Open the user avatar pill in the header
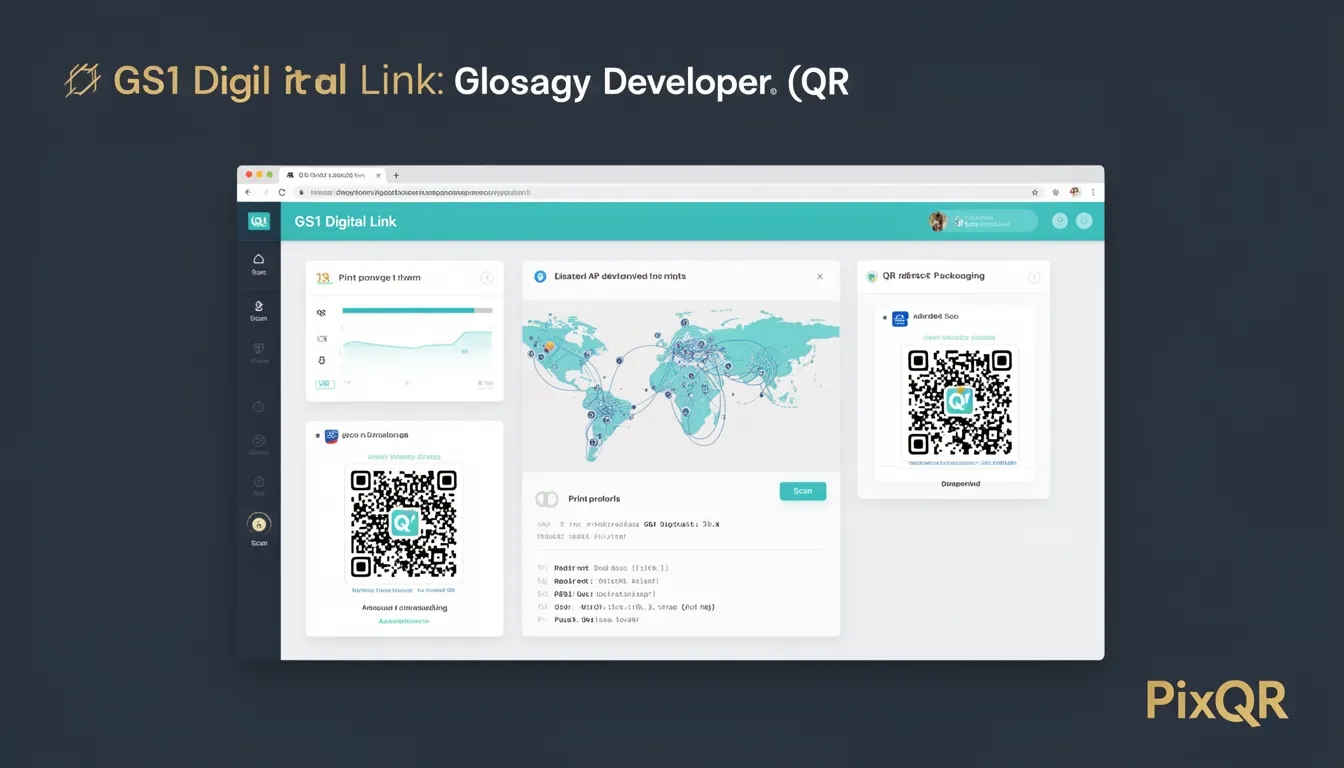This screenshot has height=768, width=1344. pyautogui.click(x=982, y=221)
